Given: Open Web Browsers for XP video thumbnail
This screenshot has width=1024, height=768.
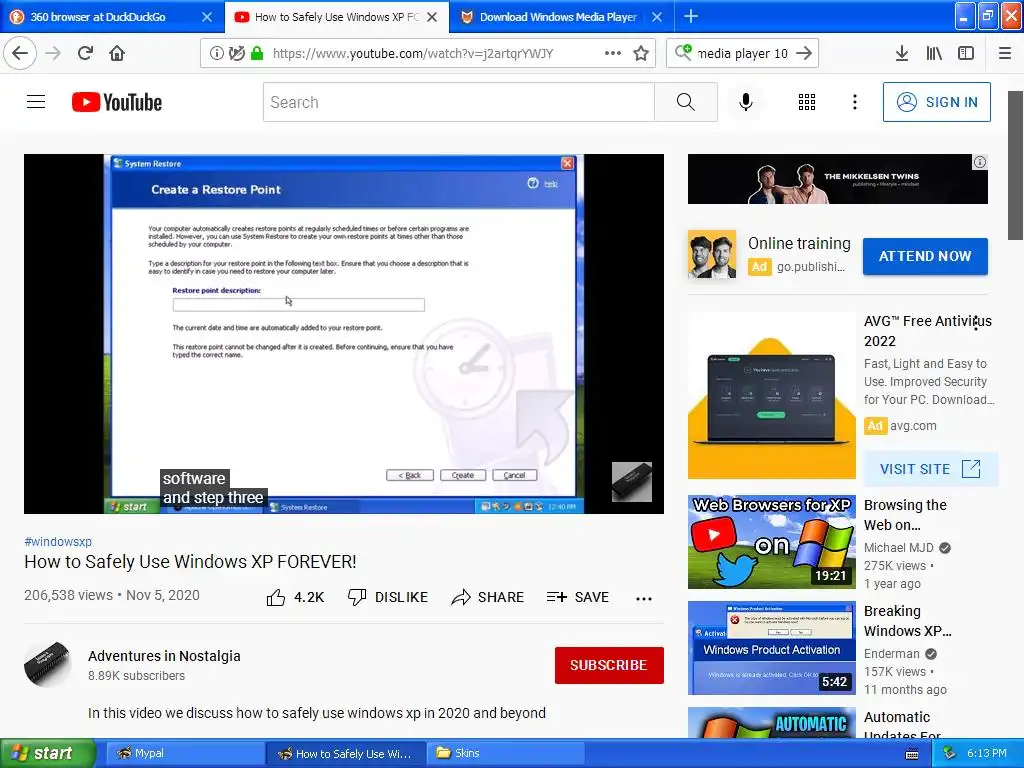Looking at the screenshot, I should (771, 541).
